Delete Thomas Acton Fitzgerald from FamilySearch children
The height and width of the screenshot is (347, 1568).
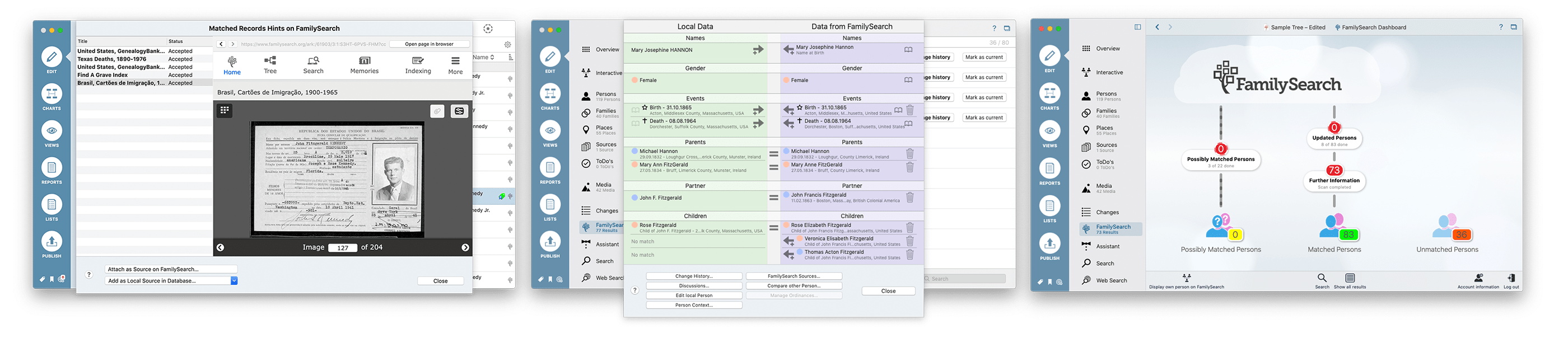pos(910,255)
